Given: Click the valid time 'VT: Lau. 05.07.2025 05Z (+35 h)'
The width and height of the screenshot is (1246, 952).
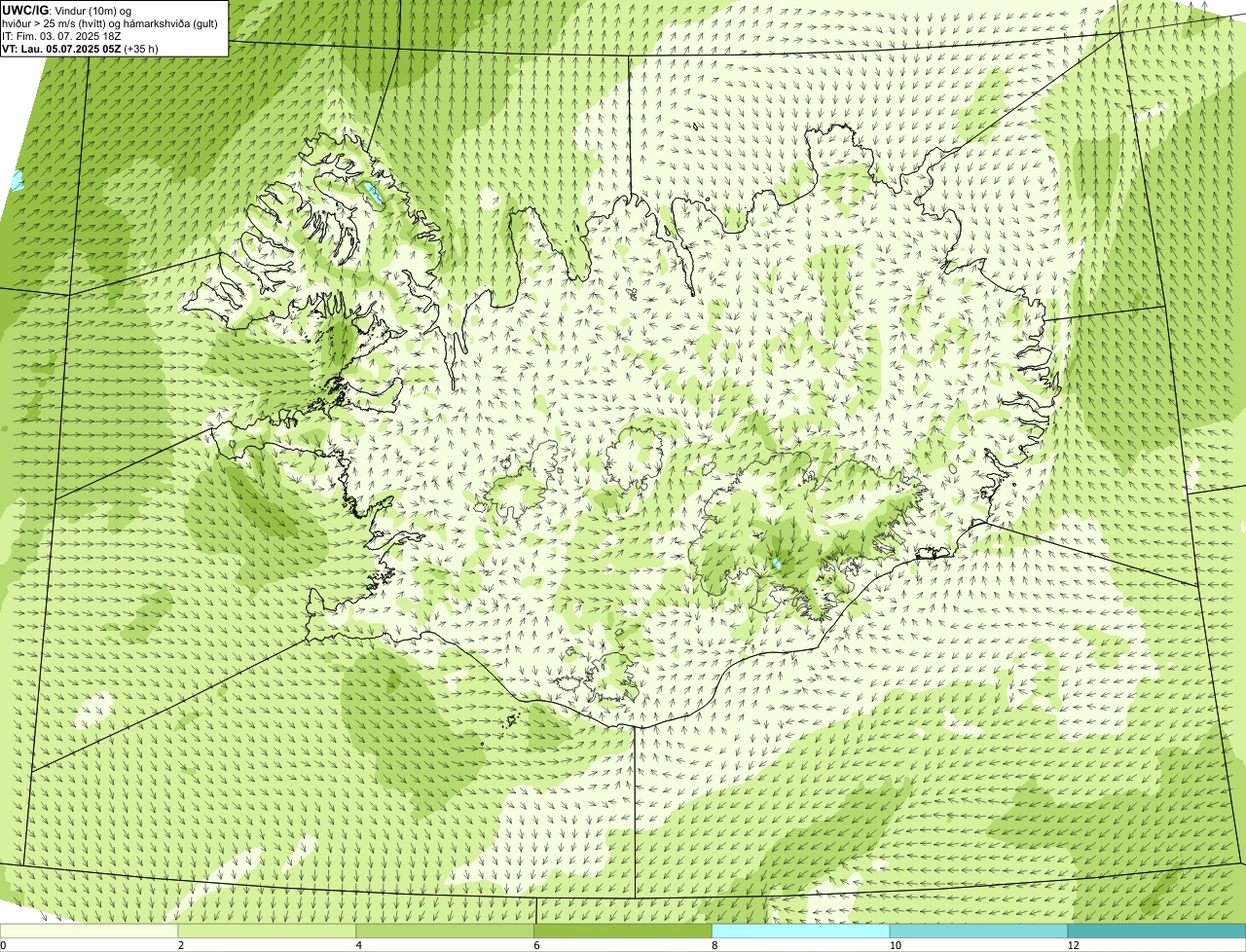Looking at the screenshot, I should coord(80,49).
